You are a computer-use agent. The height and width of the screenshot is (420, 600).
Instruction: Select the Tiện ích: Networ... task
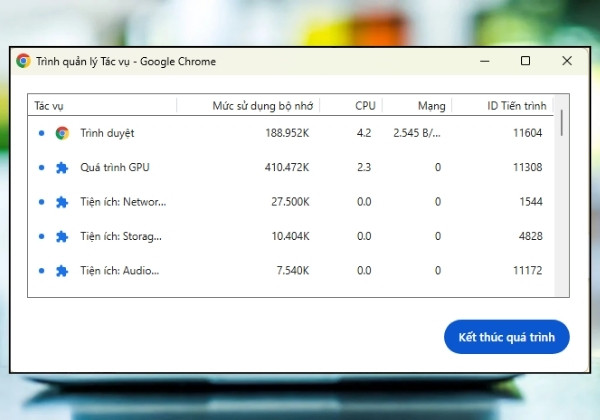(x=291, y=202)
